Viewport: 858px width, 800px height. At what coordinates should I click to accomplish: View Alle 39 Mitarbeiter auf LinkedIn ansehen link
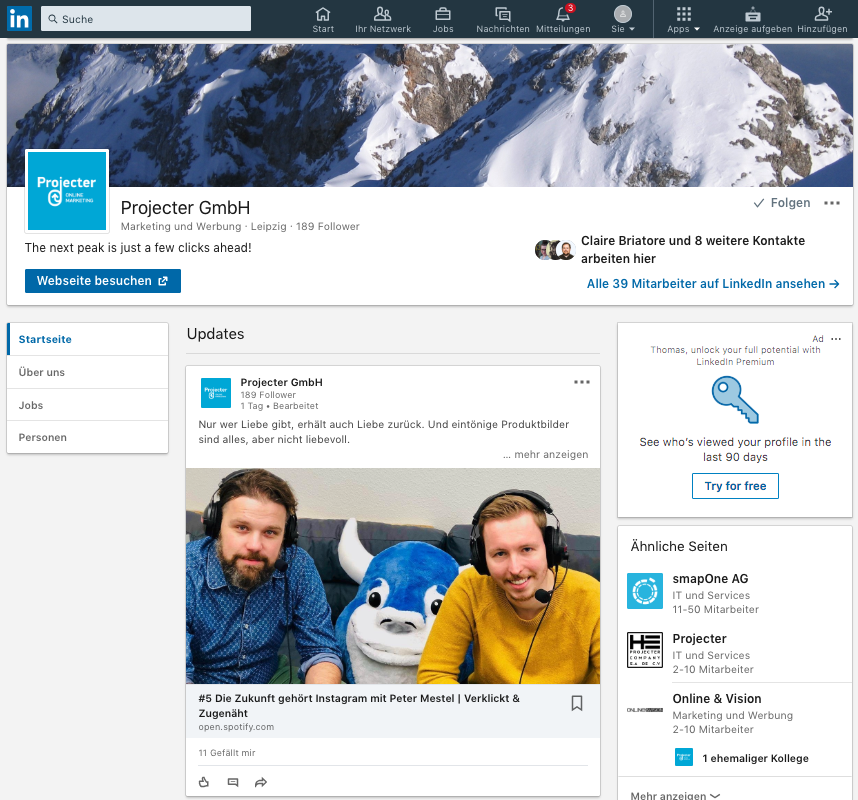[713, 283]
